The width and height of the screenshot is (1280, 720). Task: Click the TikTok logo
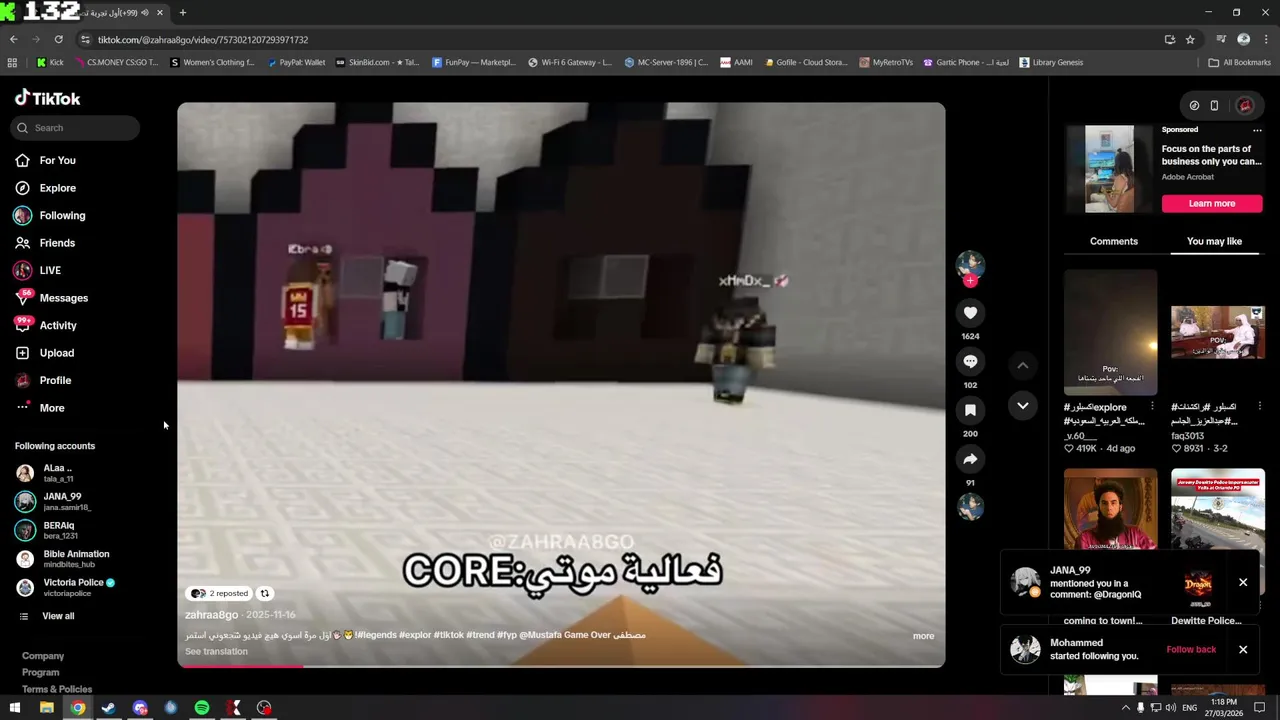click(47, 98)
